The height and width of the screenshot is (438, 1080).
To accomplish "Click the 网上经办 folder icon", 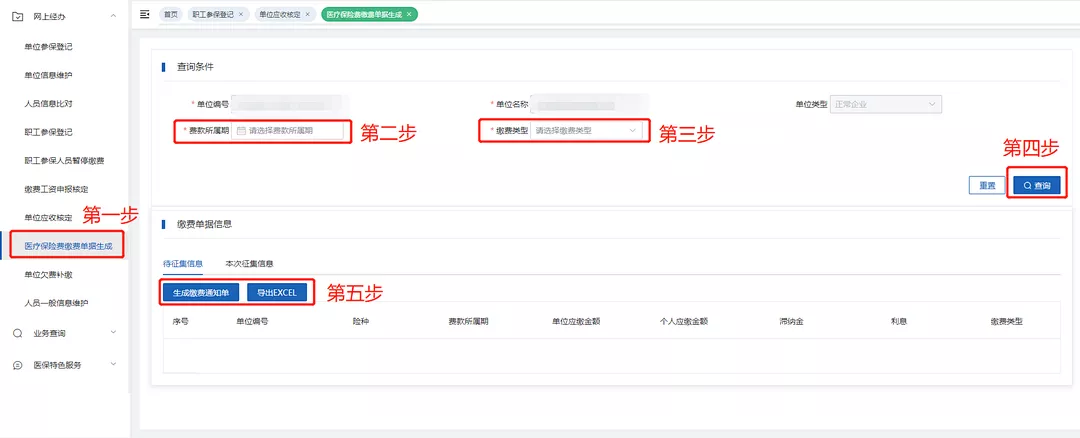I will click(x=17, y=17).
